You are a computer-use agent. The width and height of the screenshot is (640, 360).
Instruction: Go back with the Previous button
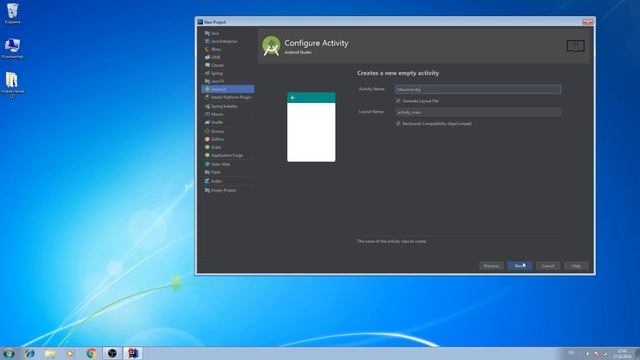(x=491, y=266)
